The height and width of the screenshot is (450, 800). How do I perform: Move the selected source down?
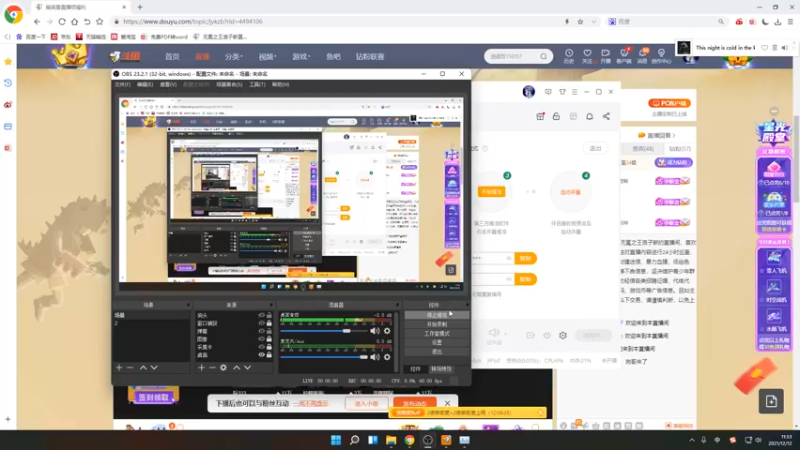point(247,367)
